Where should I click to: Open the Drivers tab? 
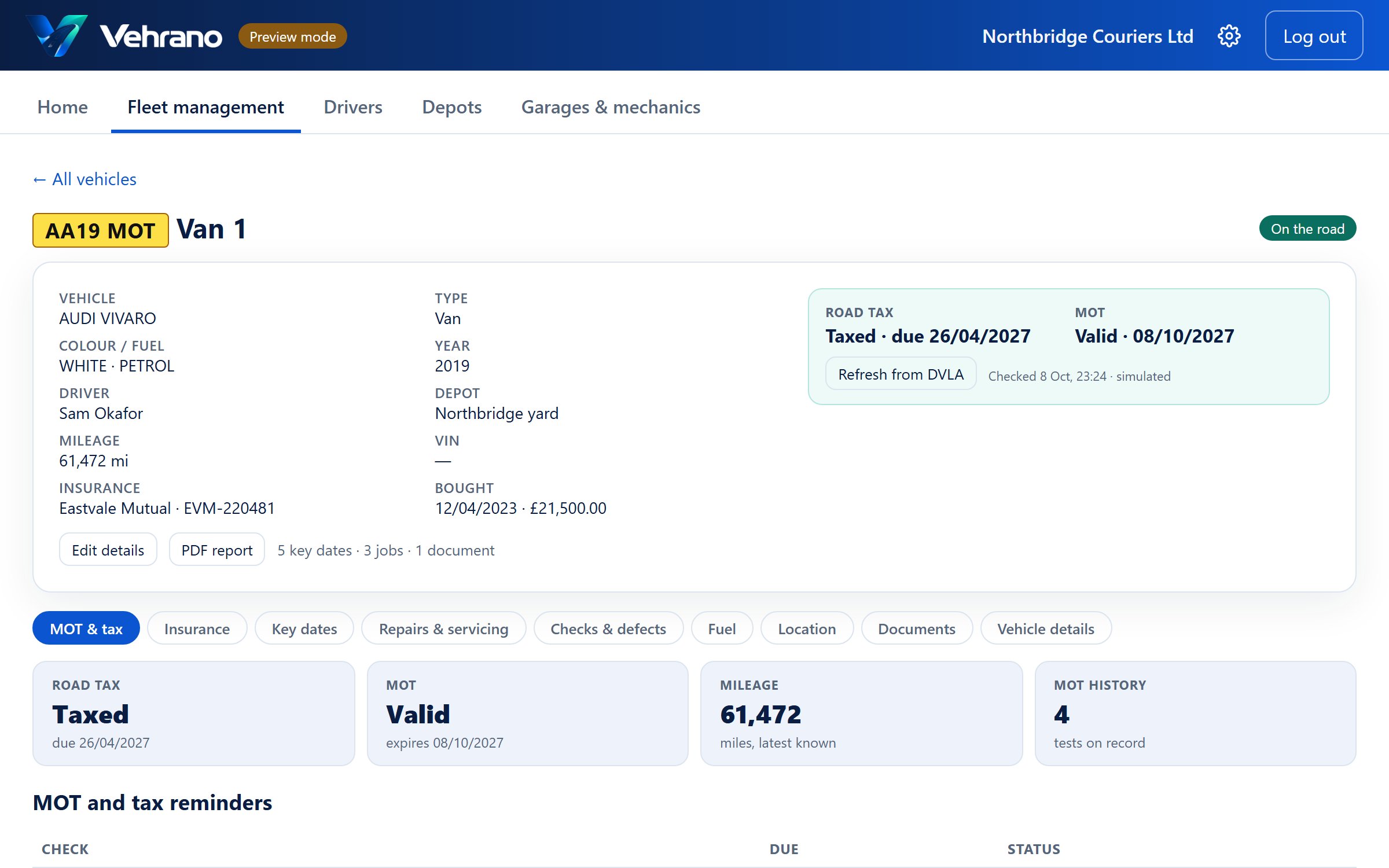pos(353,107)
